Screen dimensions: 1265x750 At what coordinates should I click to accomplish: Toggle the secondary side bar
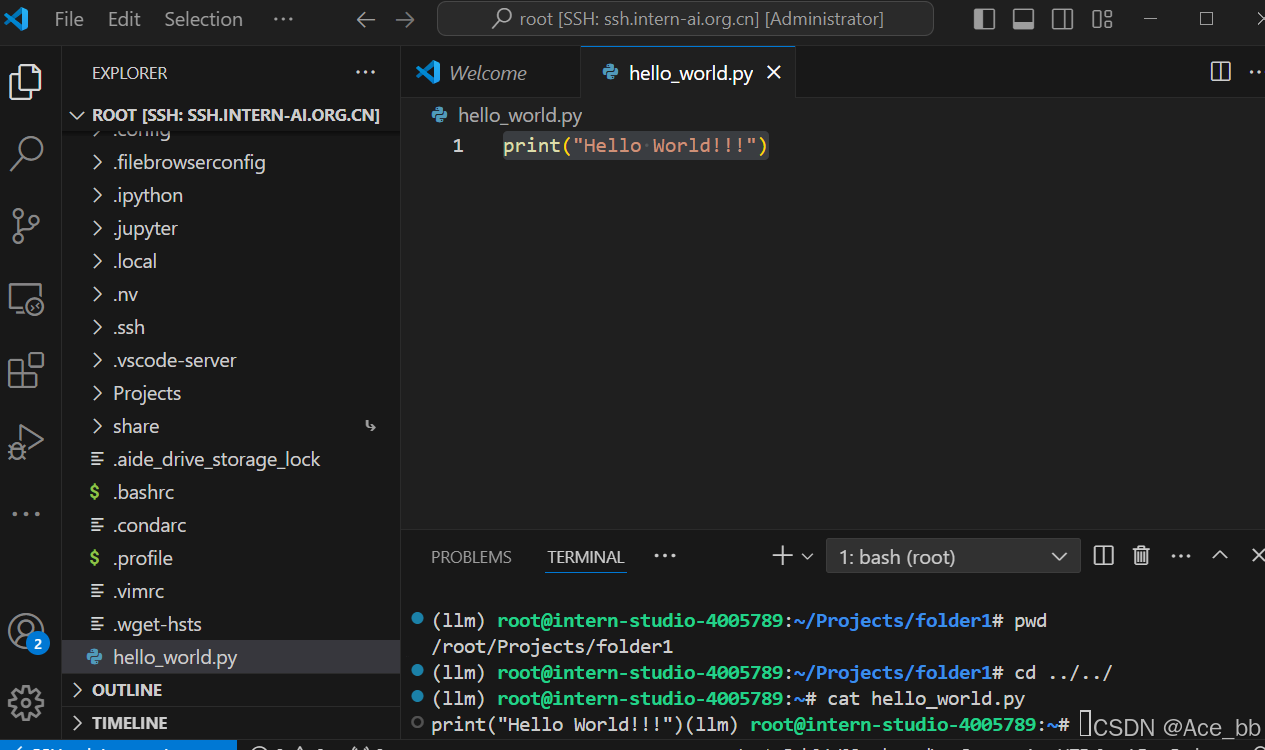1063,19
